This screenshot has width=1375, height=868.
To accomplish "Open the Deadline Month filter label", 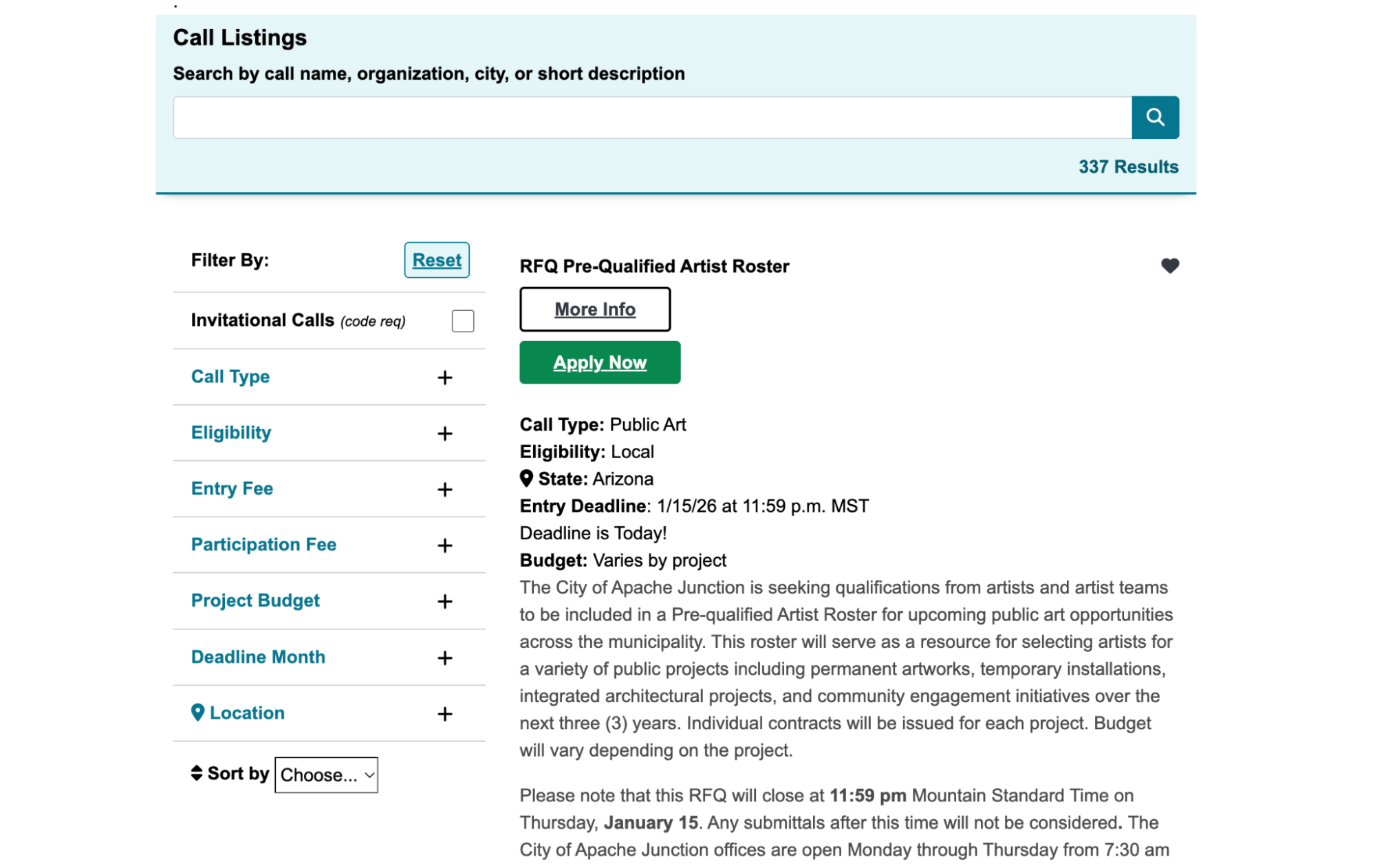I will [x=257, y=657].
